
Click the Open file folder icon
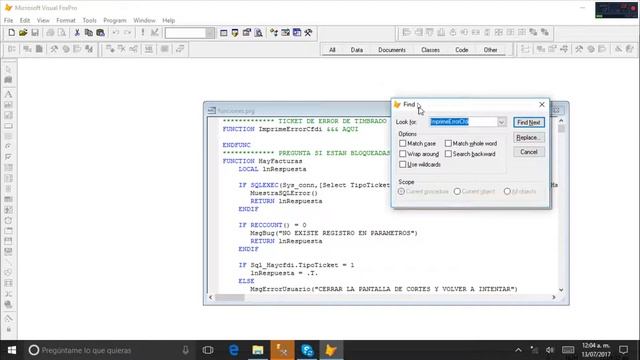(x=23, y=33)
